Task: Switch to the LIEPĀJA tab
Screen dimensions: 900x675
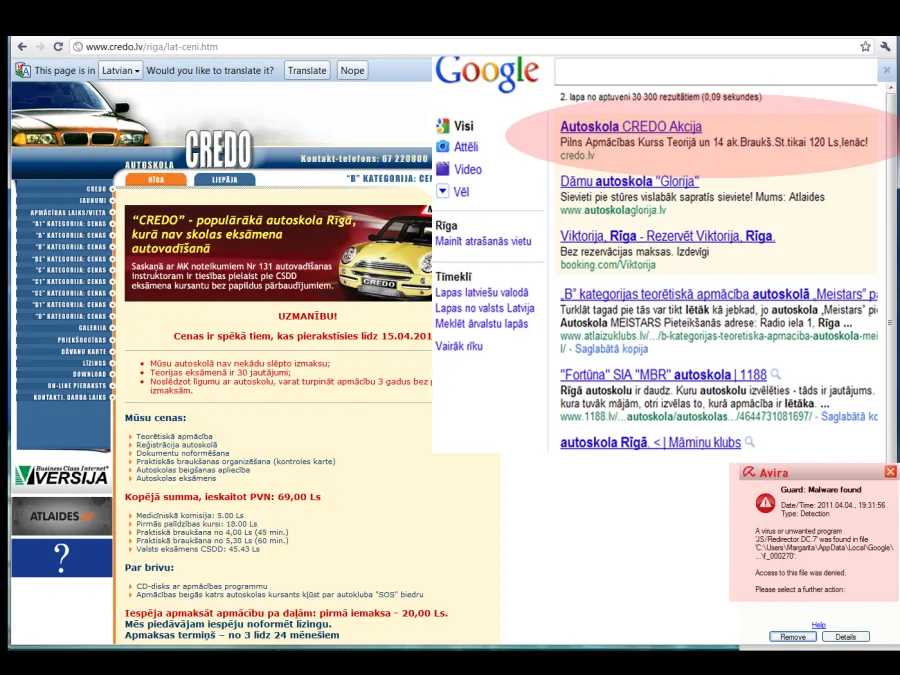Action: [x=224, y=180]
